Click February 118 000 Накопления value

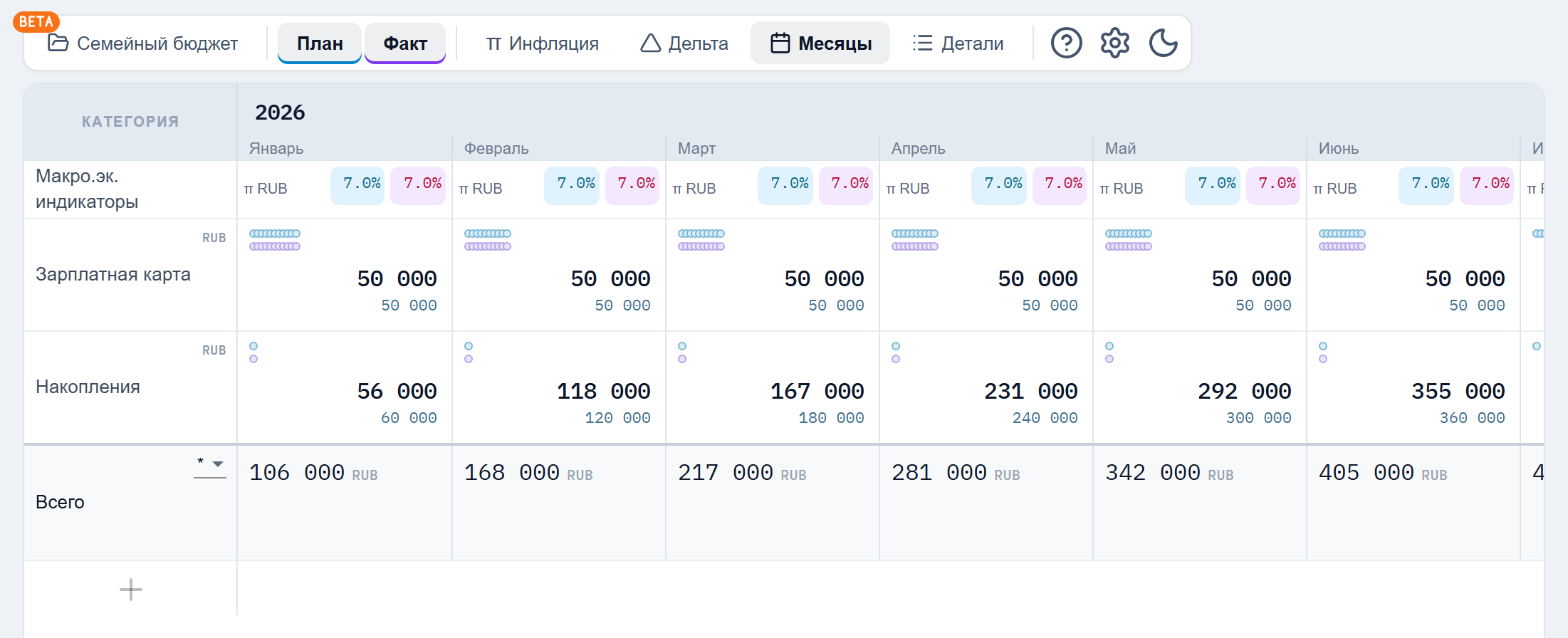tap(603, 391)
